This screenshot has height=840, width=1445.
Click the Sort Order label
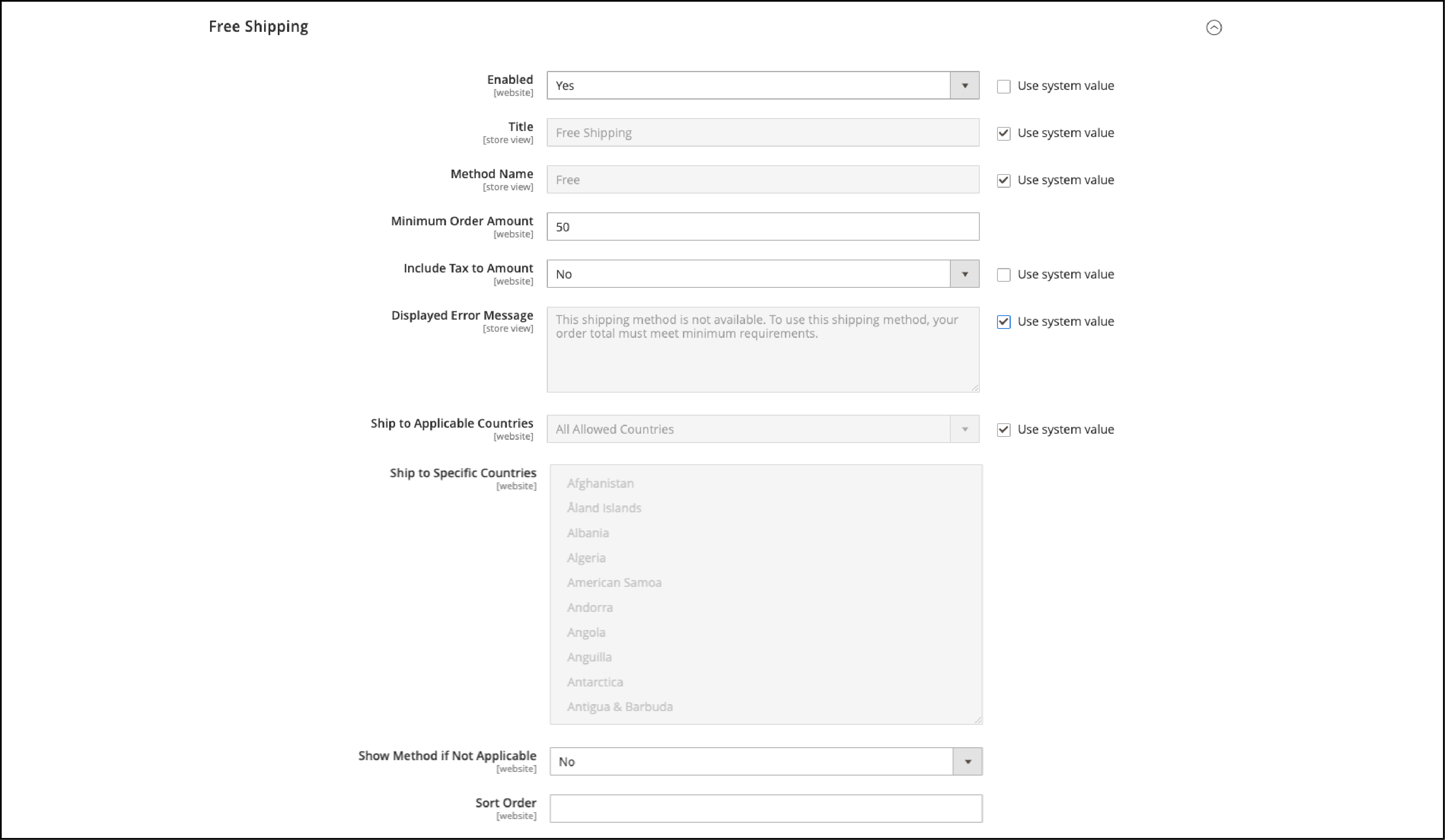click(506, 803)
